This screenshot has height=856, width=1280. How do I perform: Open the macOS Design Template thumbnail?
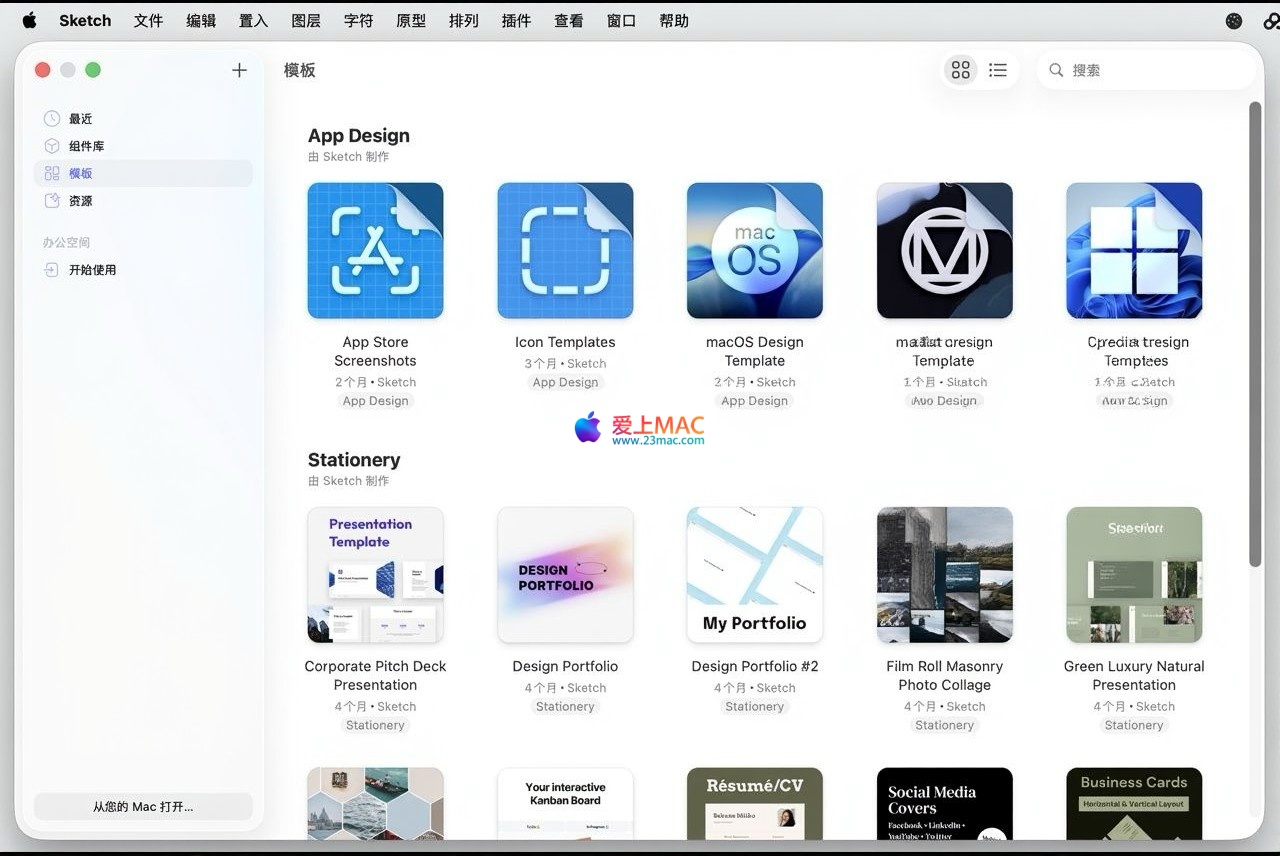(755, 251)
